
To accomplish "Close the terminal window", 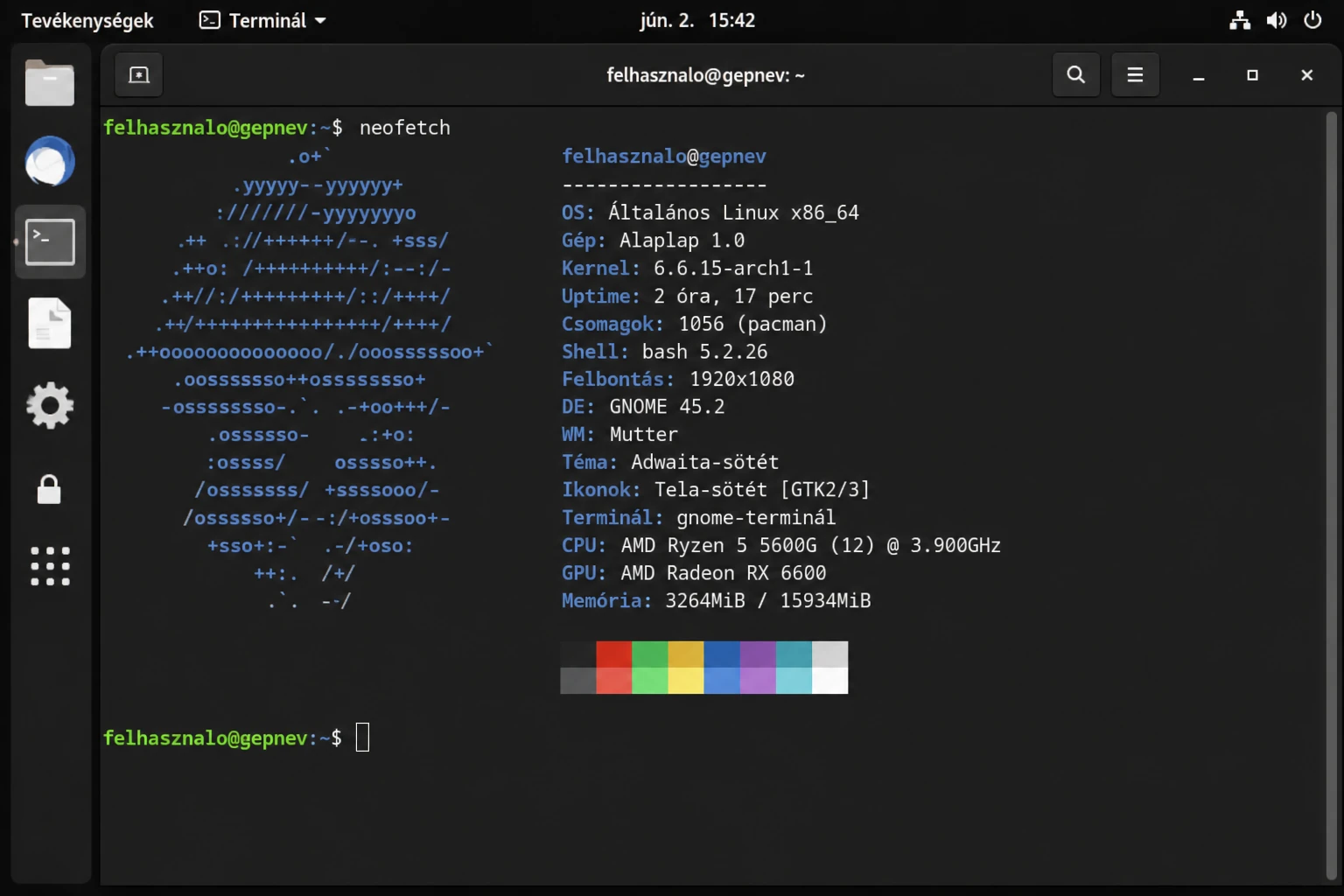I will [1307, 75].
